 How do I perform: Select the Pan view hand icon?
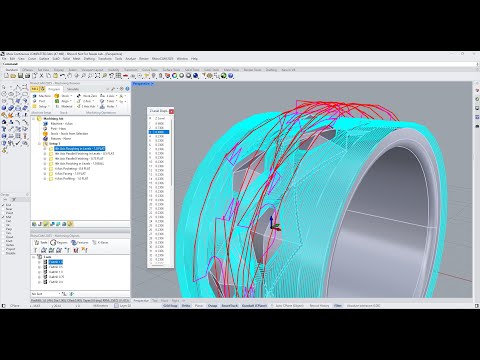[69, 76]
